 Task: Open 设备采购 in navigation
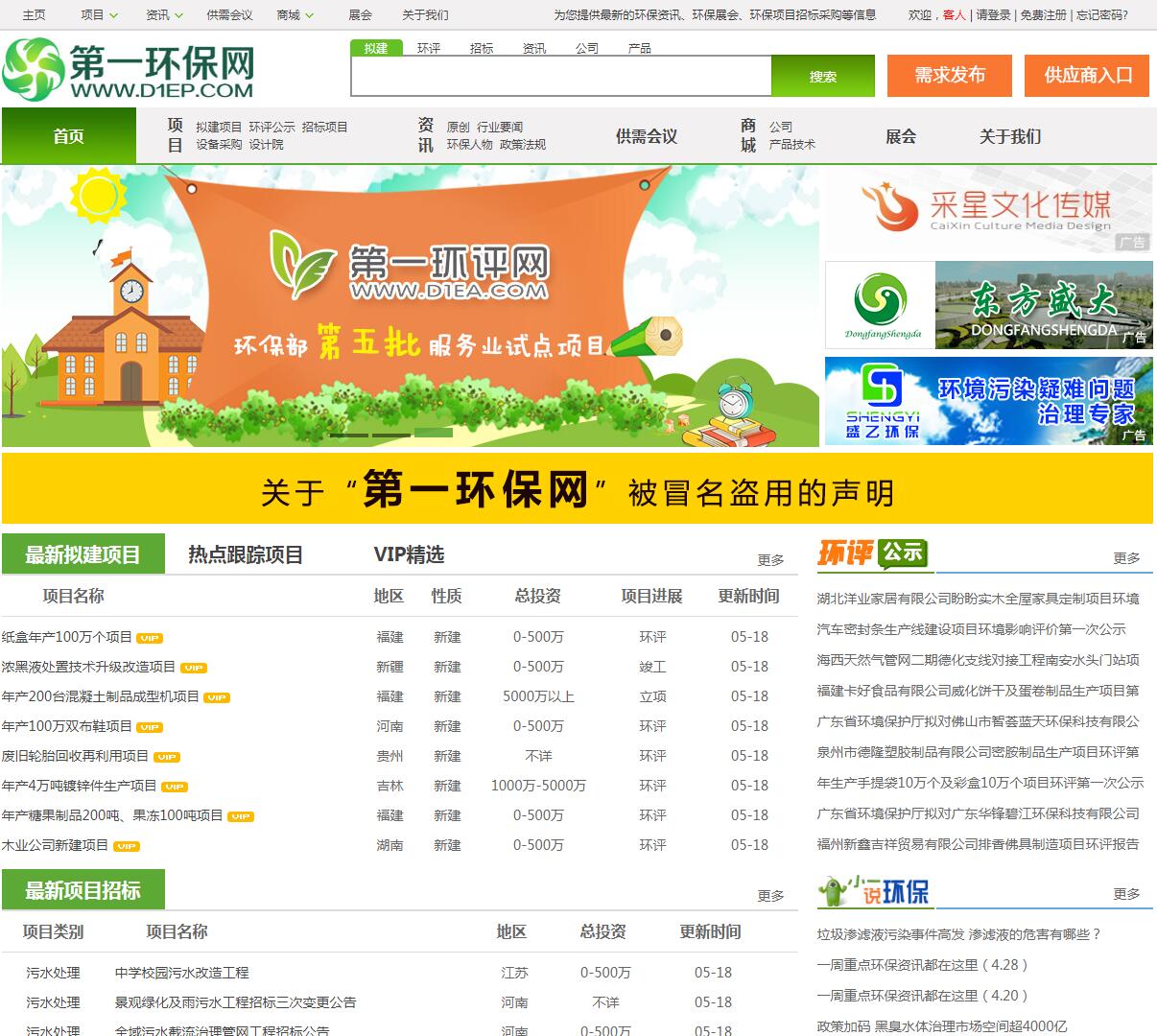click(x=220, y=145)
